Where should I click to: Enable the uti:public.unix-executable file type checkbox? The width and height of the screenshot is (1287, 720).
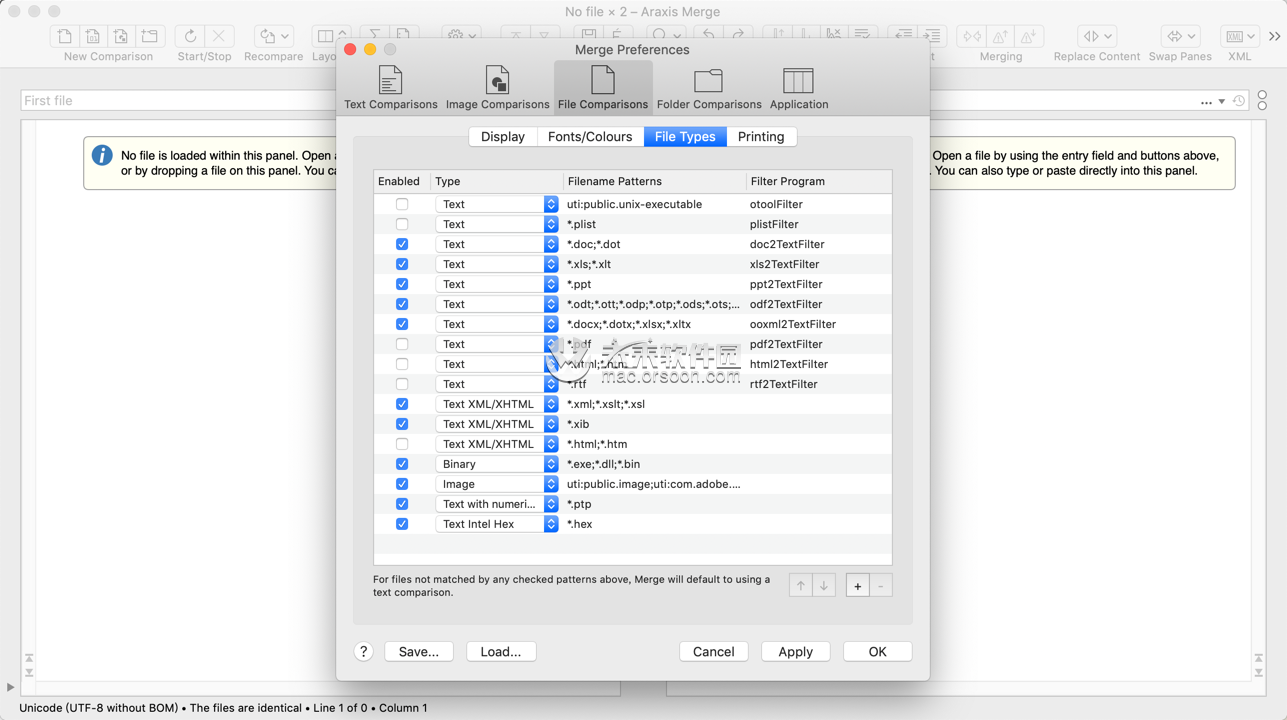[x=402, y=204]
